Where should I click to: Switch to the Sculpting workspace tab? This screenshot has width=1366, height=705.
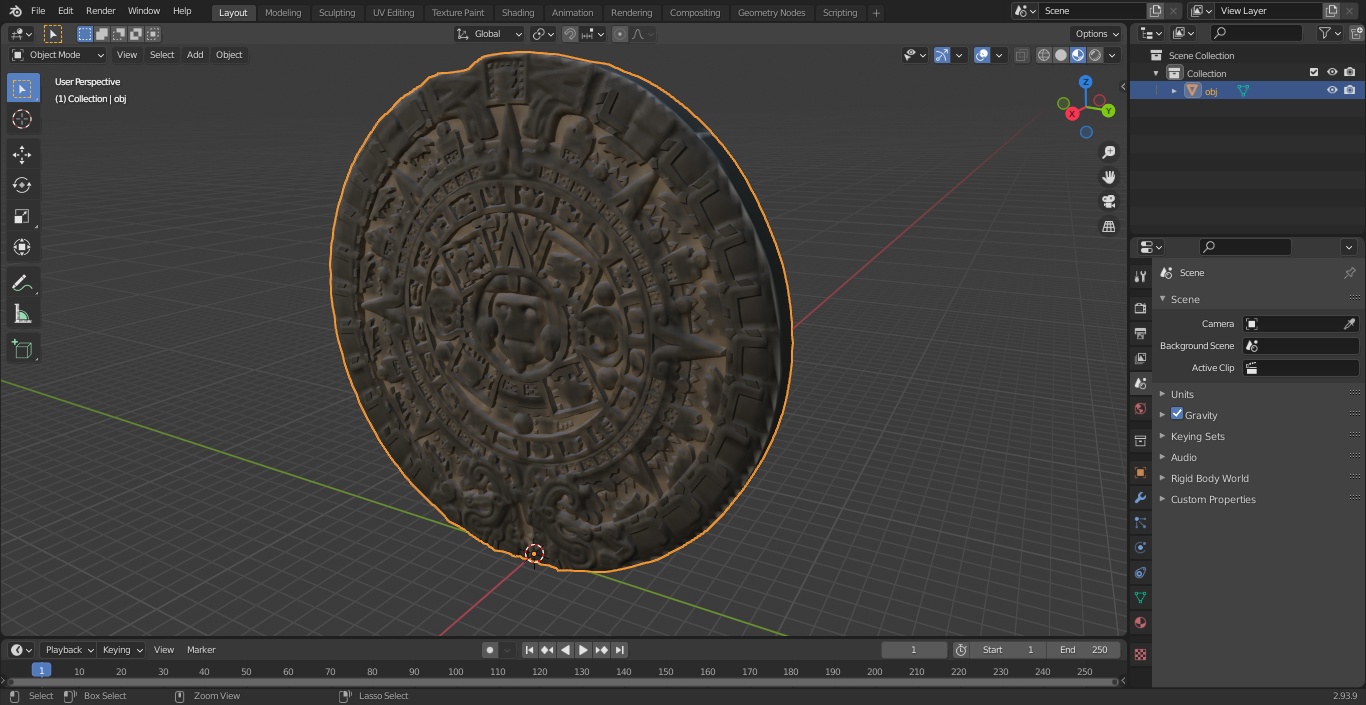pyautogui.click(x=337, y=13)
